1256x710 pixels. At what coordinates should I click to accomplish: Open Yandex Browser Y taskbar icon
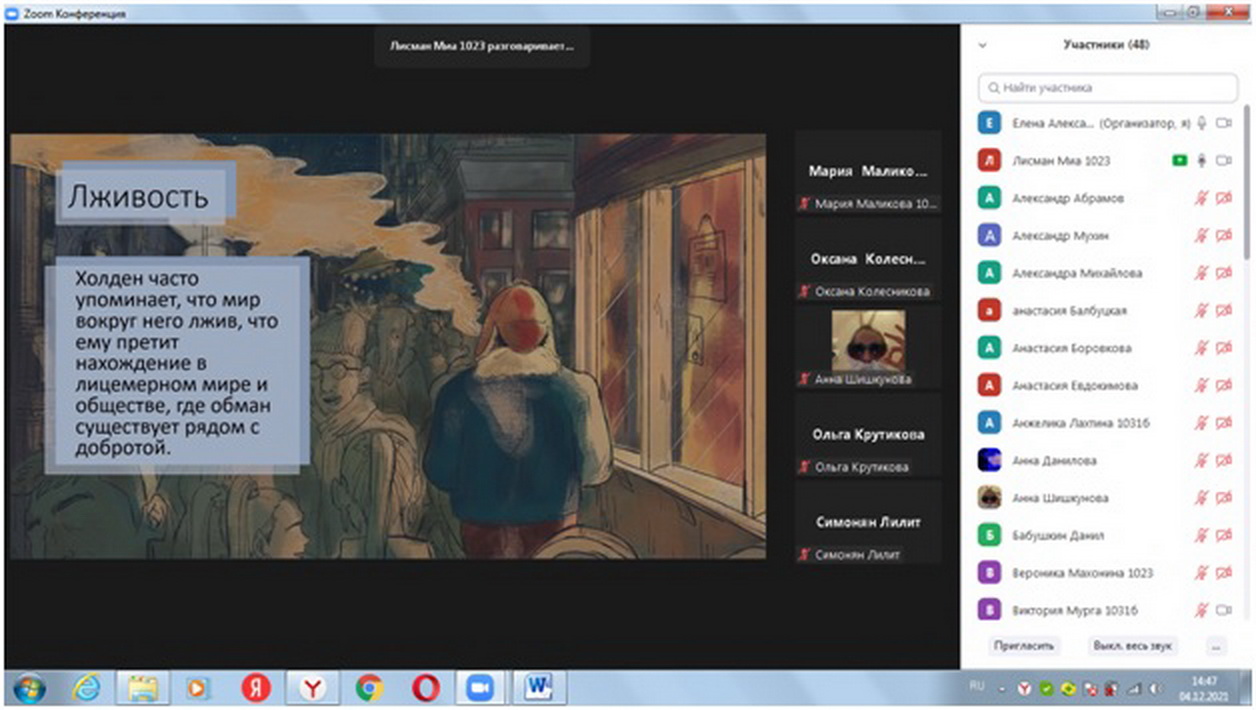click(x=312, y=688)
